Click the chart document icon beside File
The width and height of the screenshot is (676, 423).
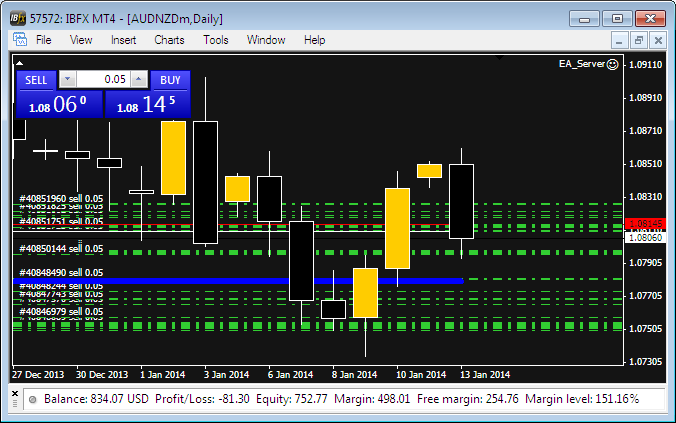pyautogui.click(x=18, y=40)
